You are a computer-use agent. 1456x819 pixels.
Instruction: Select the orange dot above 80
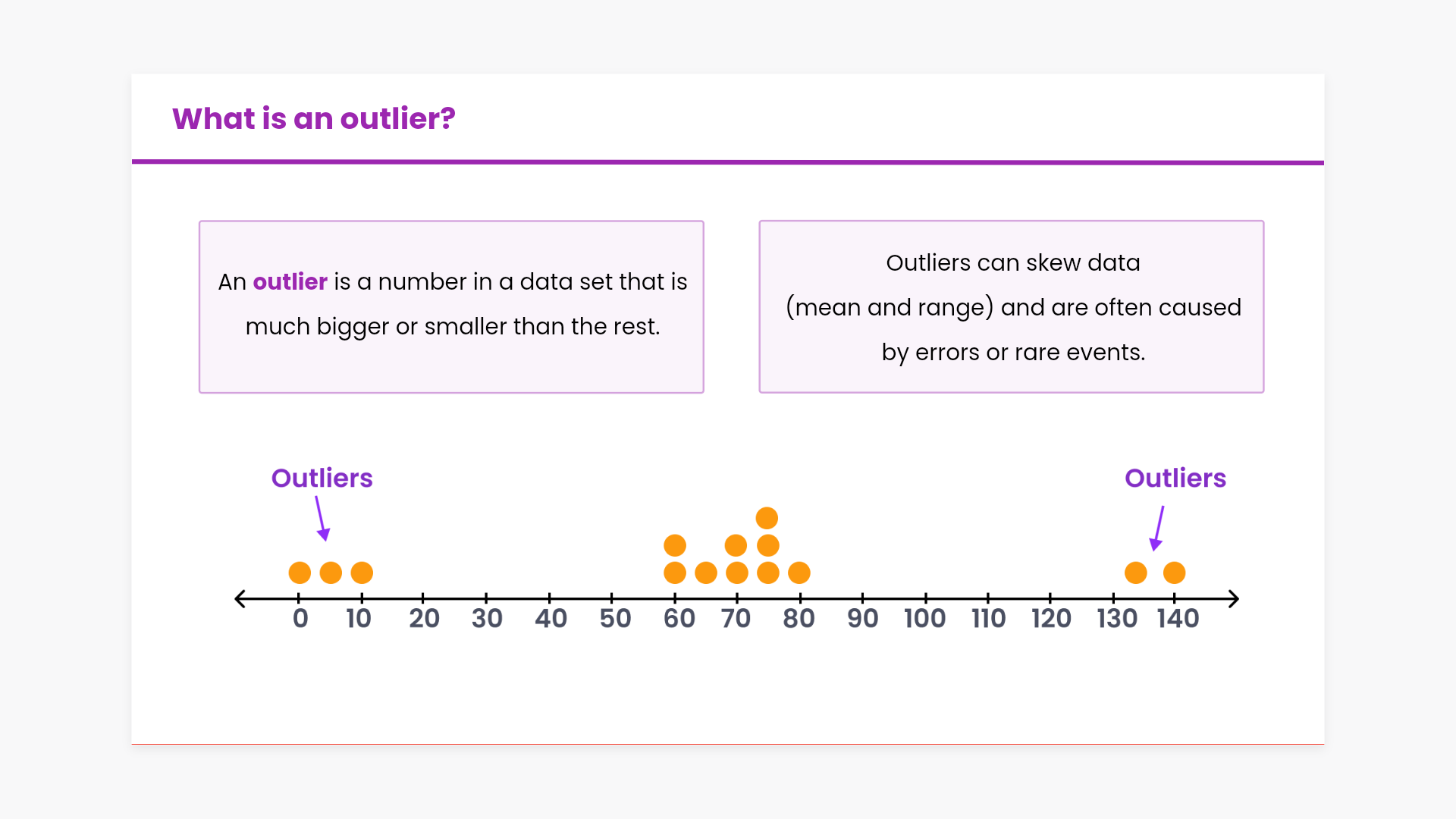click(x=799, y=573)
